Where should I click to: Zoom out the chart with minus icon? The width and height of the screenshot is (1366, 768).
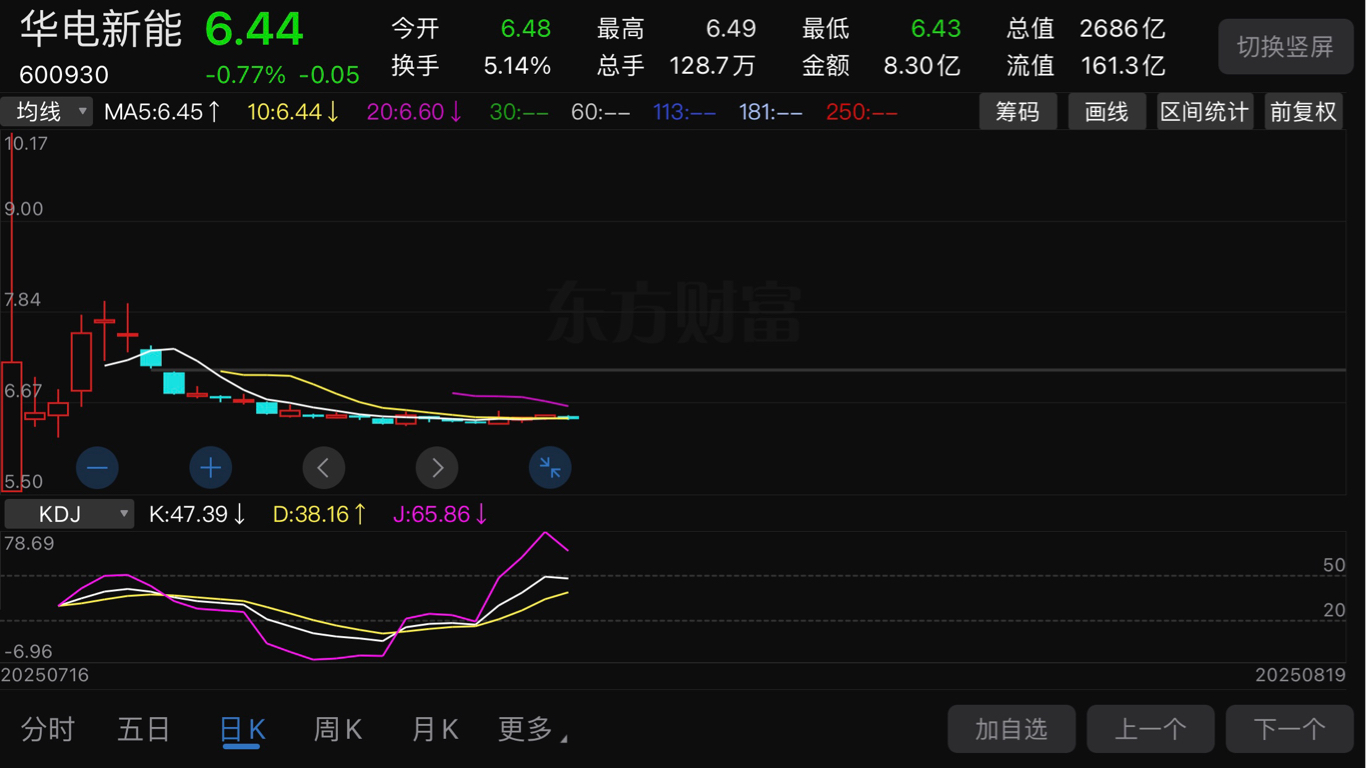98,467
